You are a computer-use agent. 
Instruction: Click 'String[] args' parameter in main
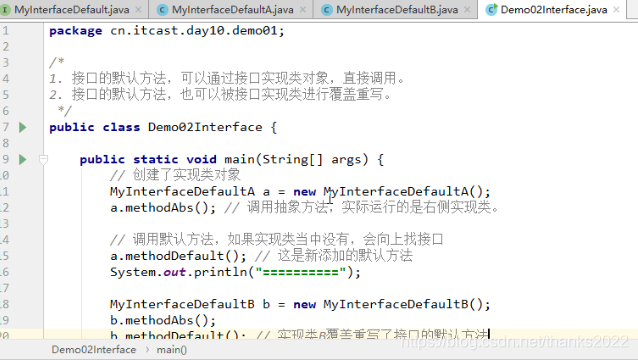(x=312, y=159)
